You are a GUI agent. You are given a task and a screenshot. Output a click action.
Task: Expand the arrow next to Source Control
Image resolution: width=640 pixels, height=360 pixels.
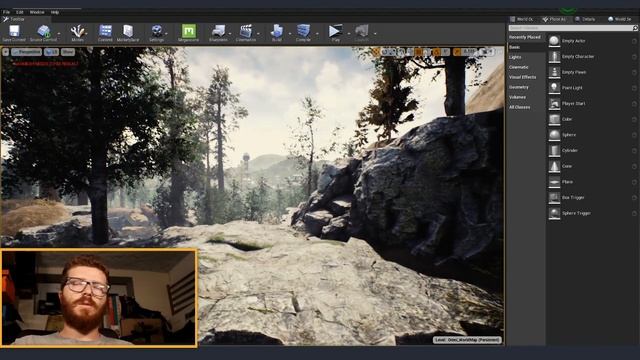tap(59, 33)
